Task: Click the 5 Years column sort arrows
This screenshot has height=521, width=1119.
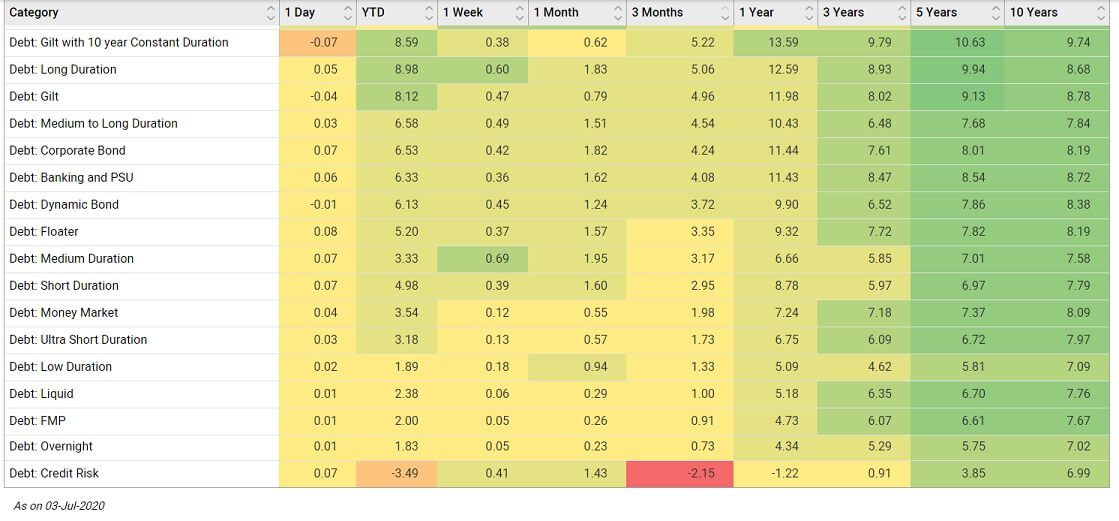Action: coord(996,13)
